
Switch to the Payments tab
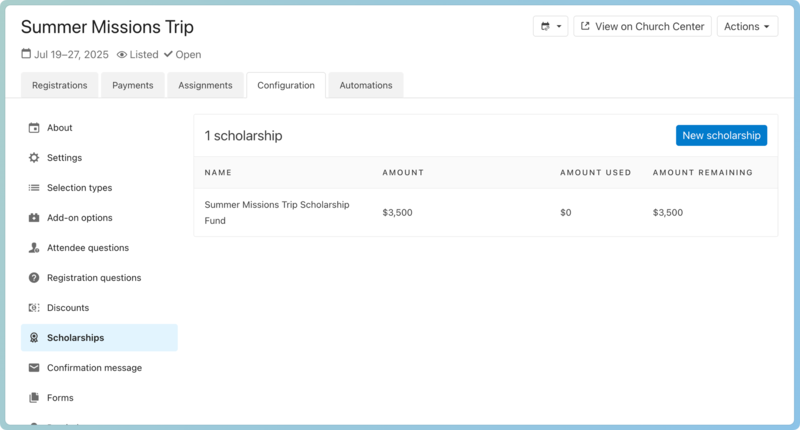133,85
